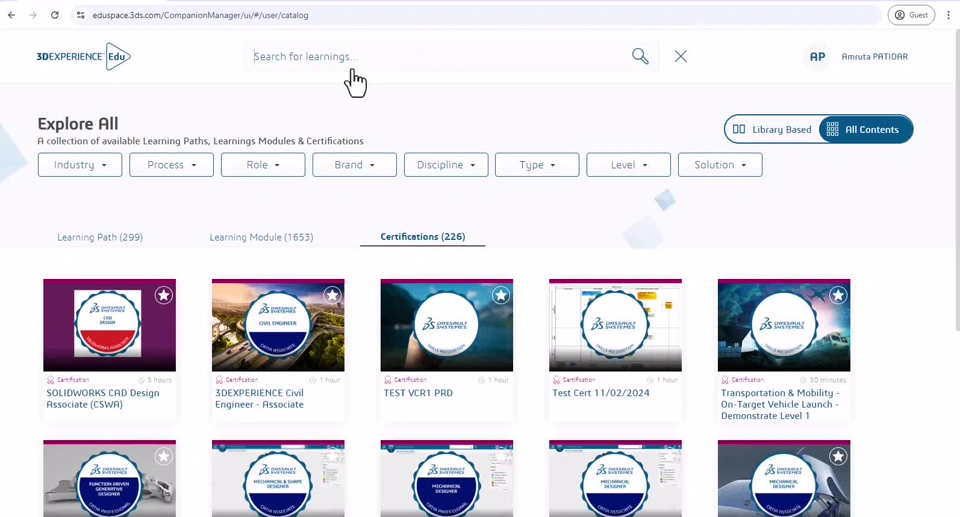The image size is (960, 517).
Task: Reload the page with refresh icon
Action: click(x=54, y=15)
